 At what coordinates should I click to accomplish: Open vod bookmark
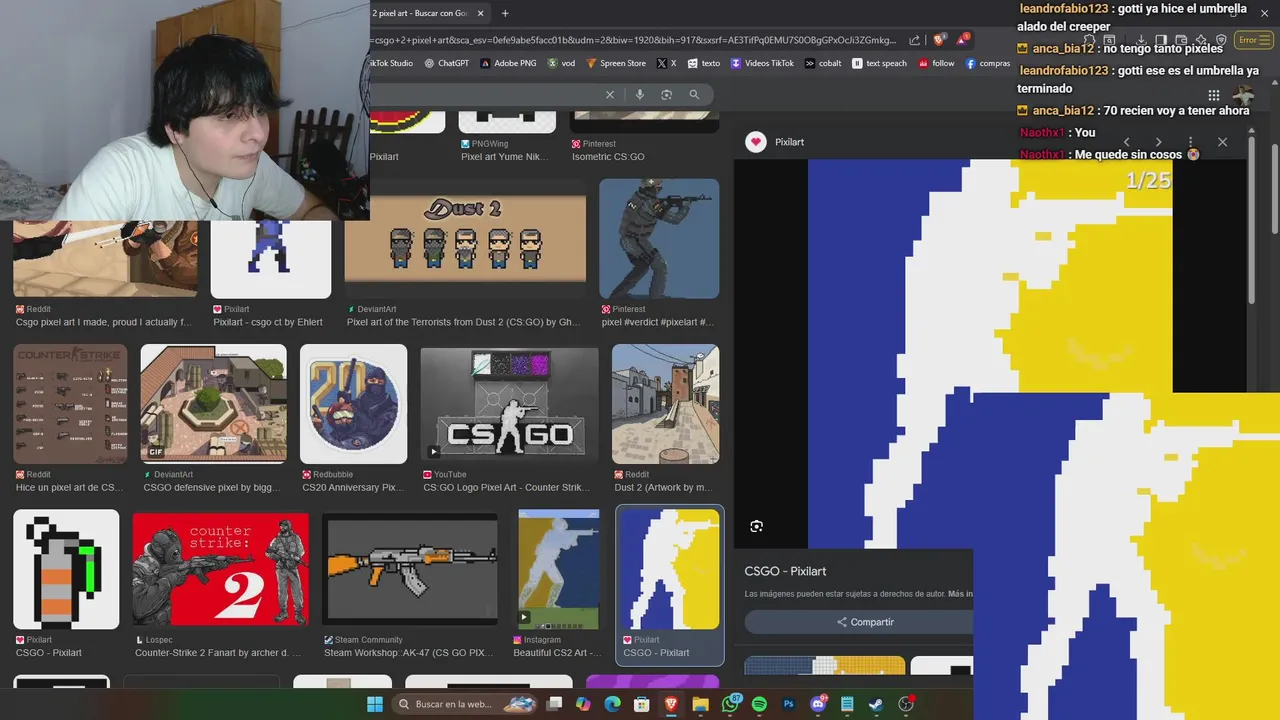[561, 63]
